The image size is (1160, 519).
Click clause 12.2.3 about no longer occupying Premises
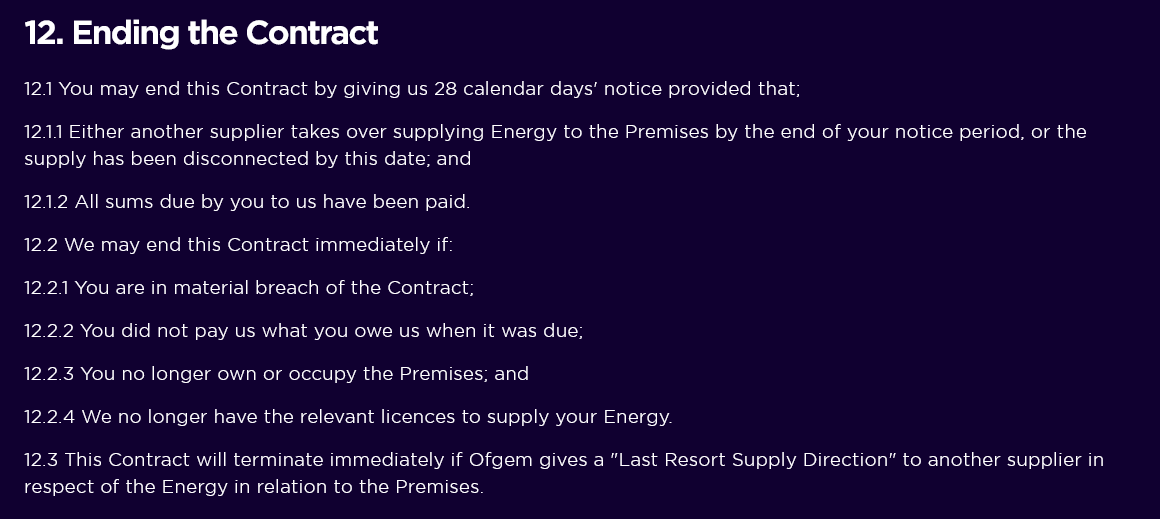point(276,374)
